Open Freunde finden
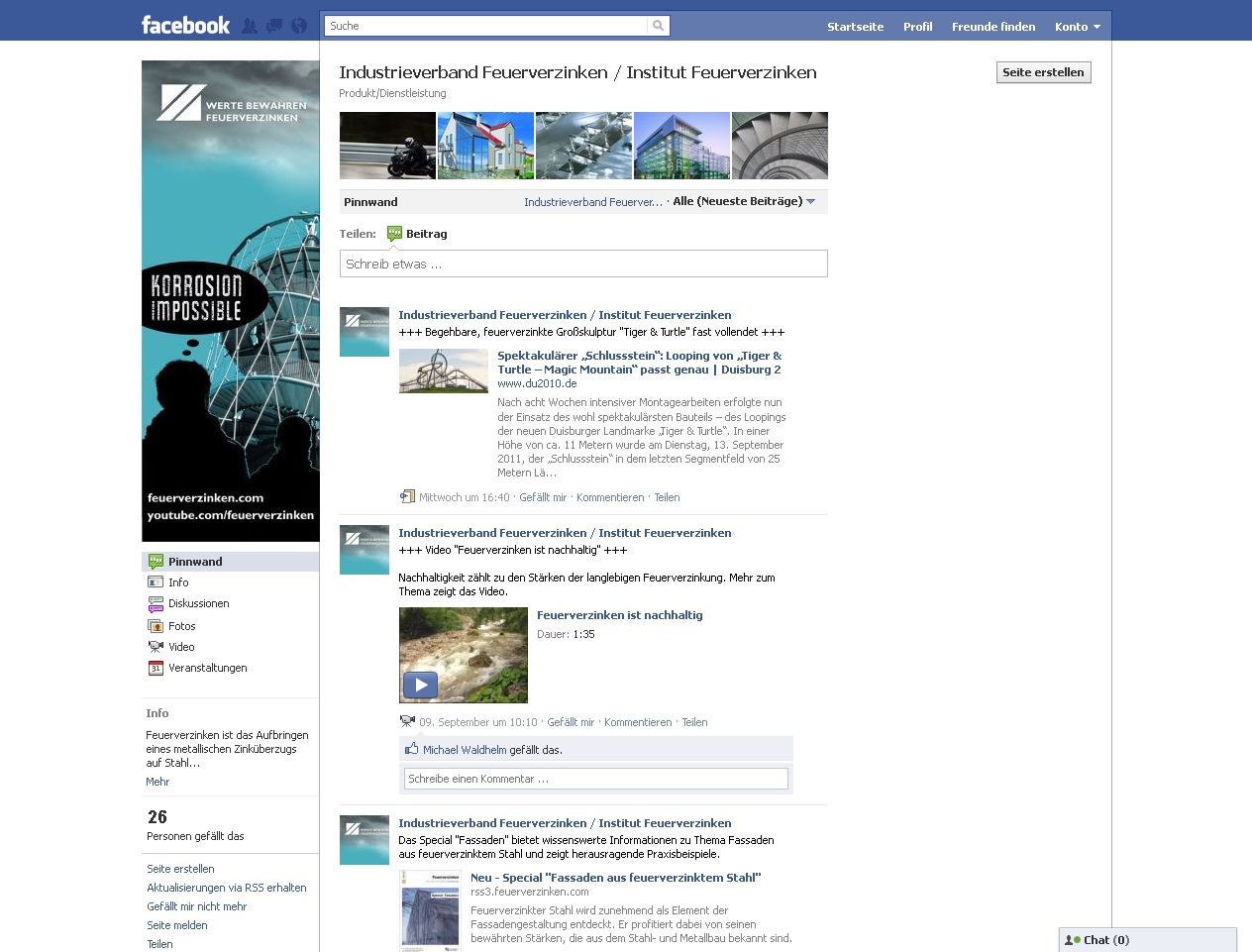This screenshot has width=1252, height=952. (993, 27)
